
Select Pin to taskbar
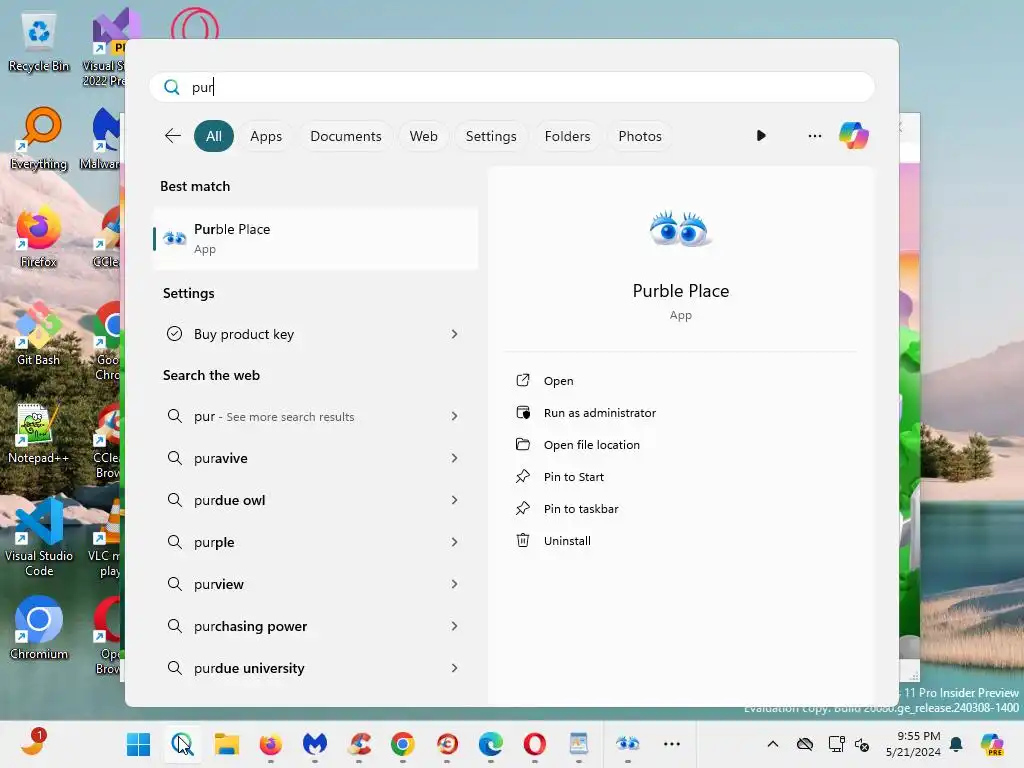[581, 509]
